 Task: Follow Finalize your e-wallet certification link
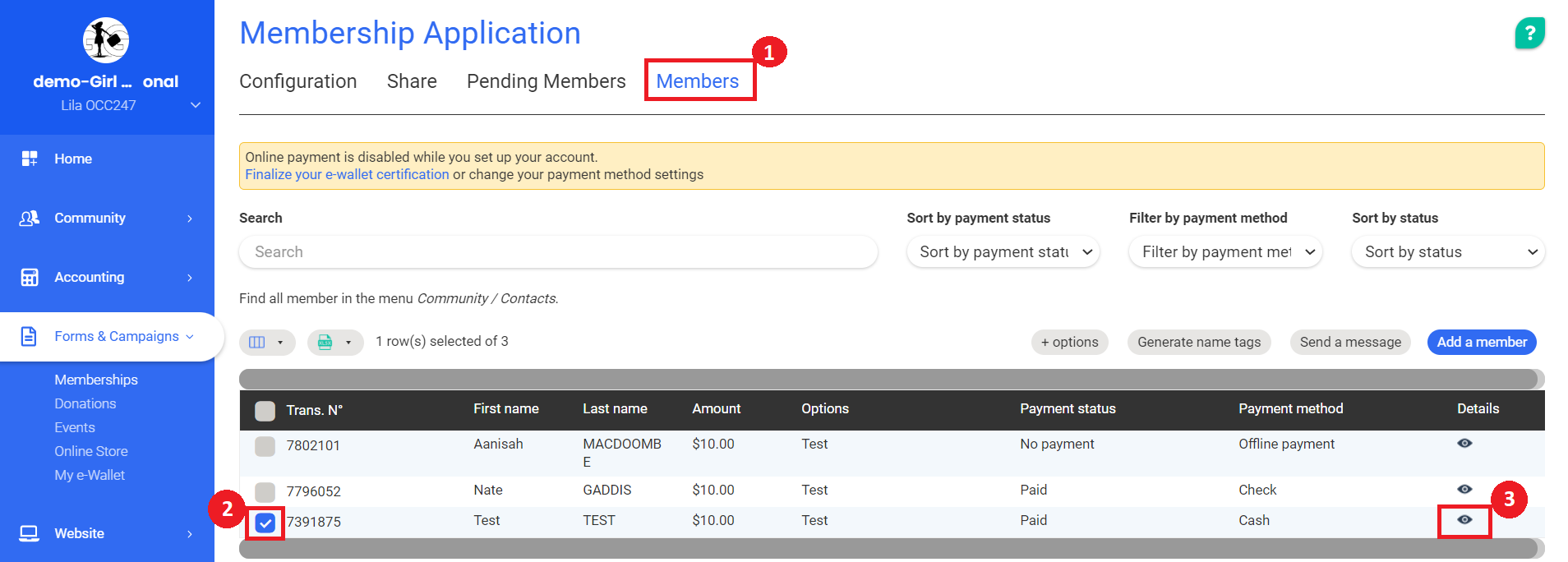[347, 174]
